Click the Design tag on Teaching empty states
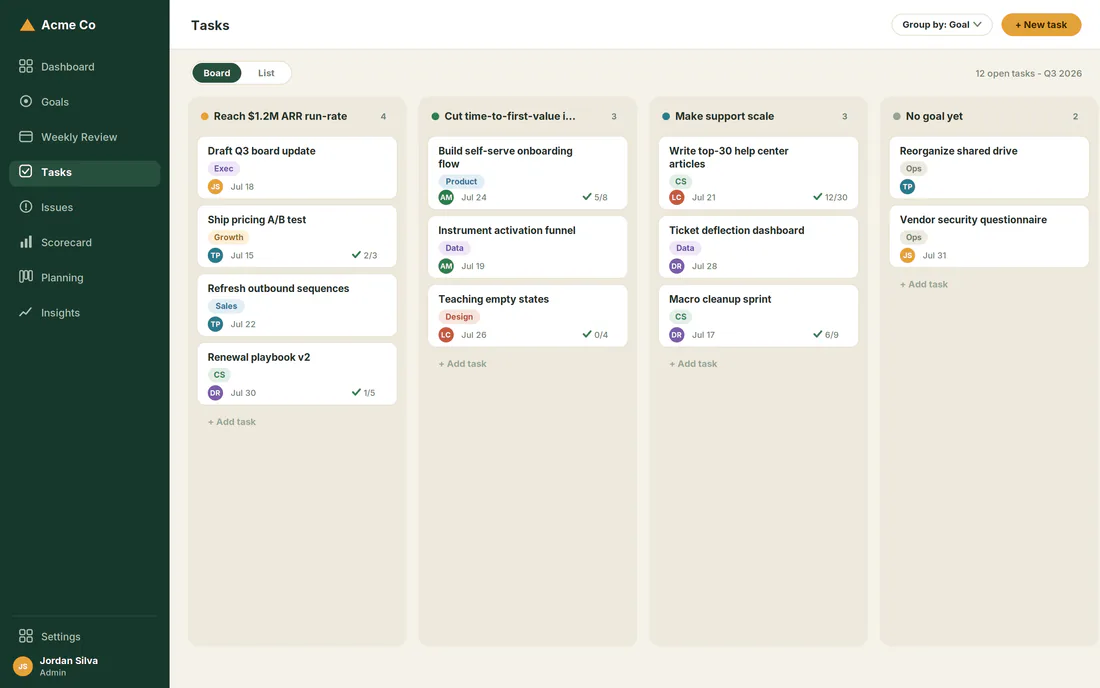This screenshot has height=688, width=1100. pyautogui.click(x=459, y=316)
